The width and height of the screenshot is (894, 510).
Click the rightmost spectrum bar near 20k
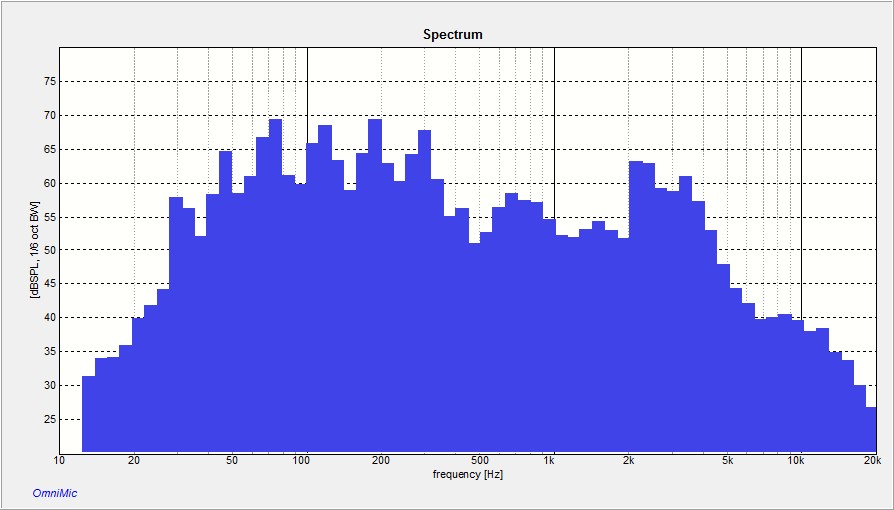(x=871, y=430)
